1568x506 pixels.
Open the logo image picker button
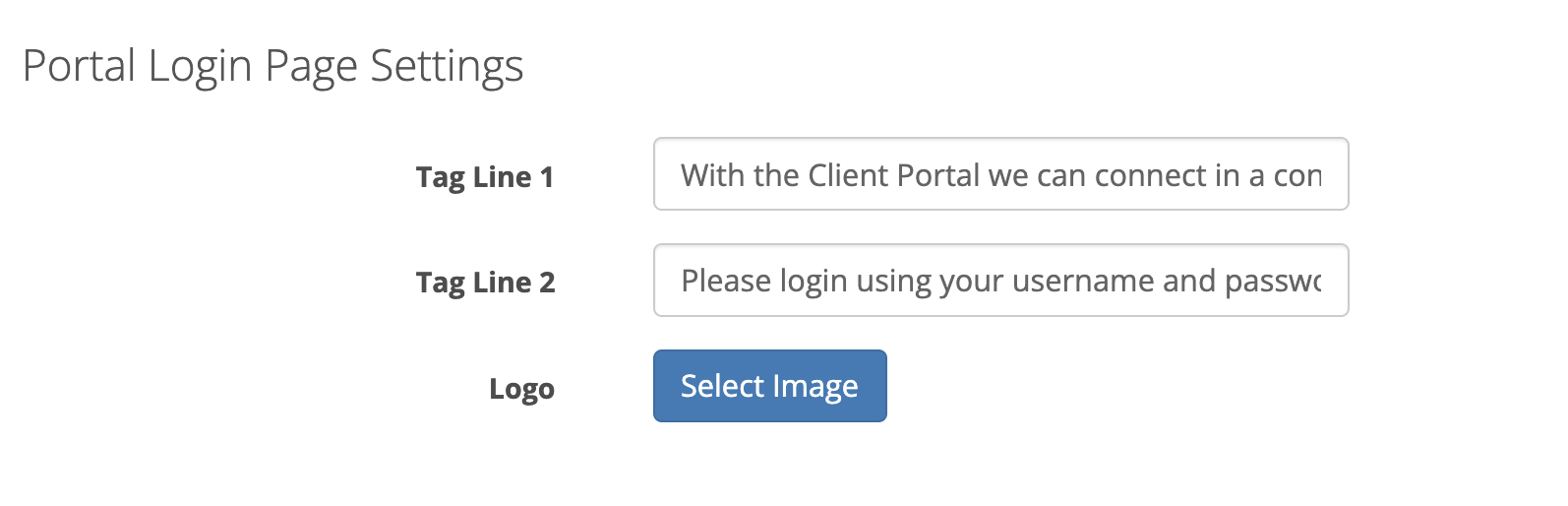coord(769,386)
